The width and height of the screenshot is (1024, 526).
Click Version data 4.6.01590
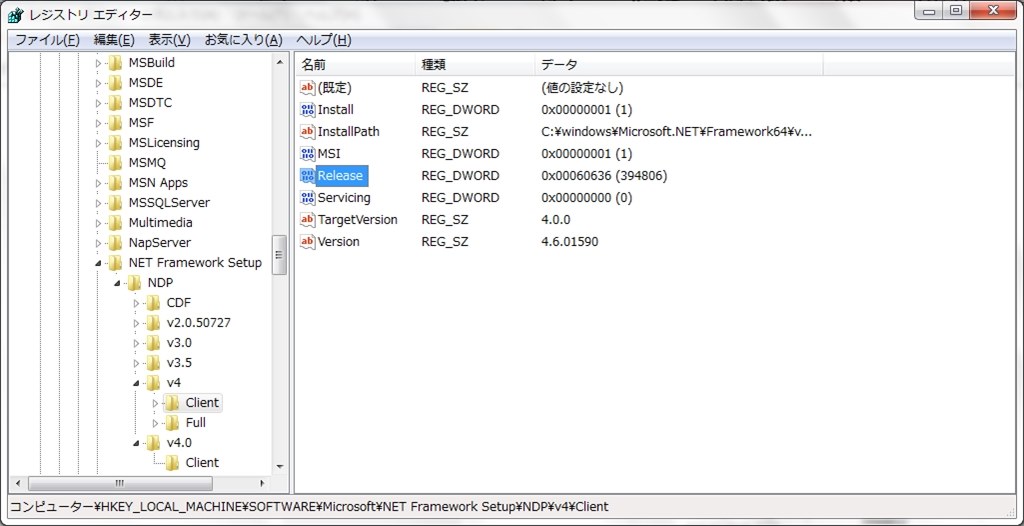(569, 242)
